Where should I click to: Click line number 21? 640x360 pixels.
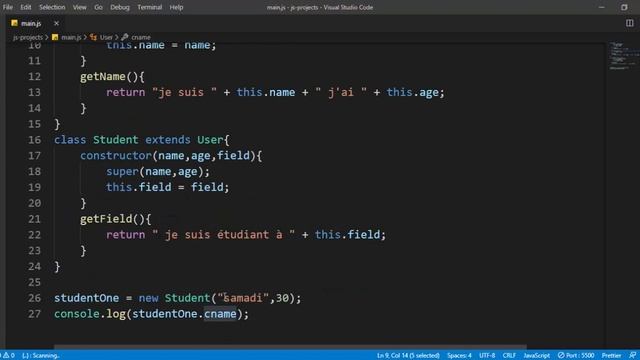pyautogui.click(x=35, y=219)
